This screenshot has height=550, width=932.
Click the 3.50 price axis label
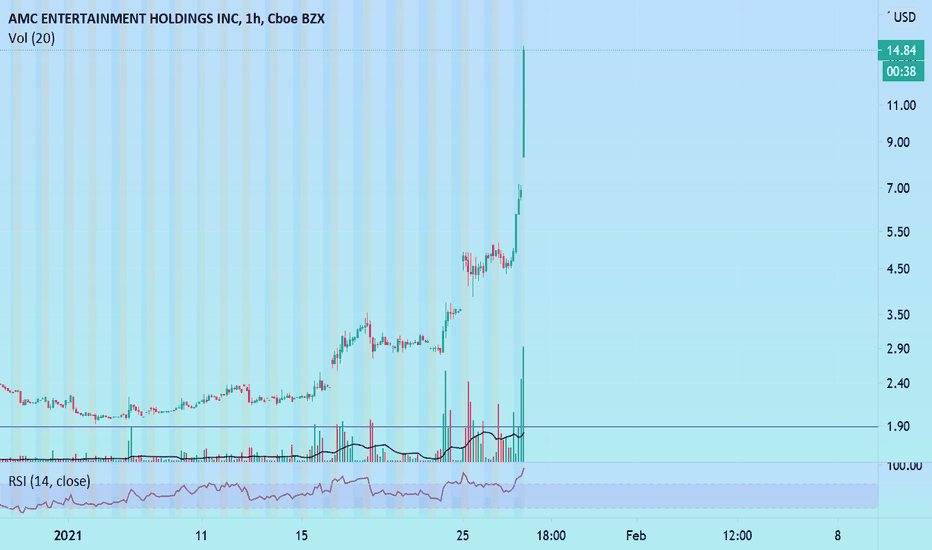click(898, 315)
